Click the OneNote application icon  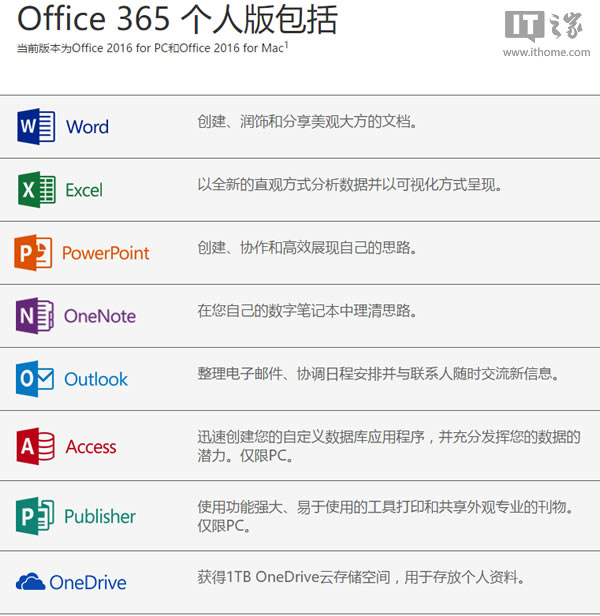[35, 316]
